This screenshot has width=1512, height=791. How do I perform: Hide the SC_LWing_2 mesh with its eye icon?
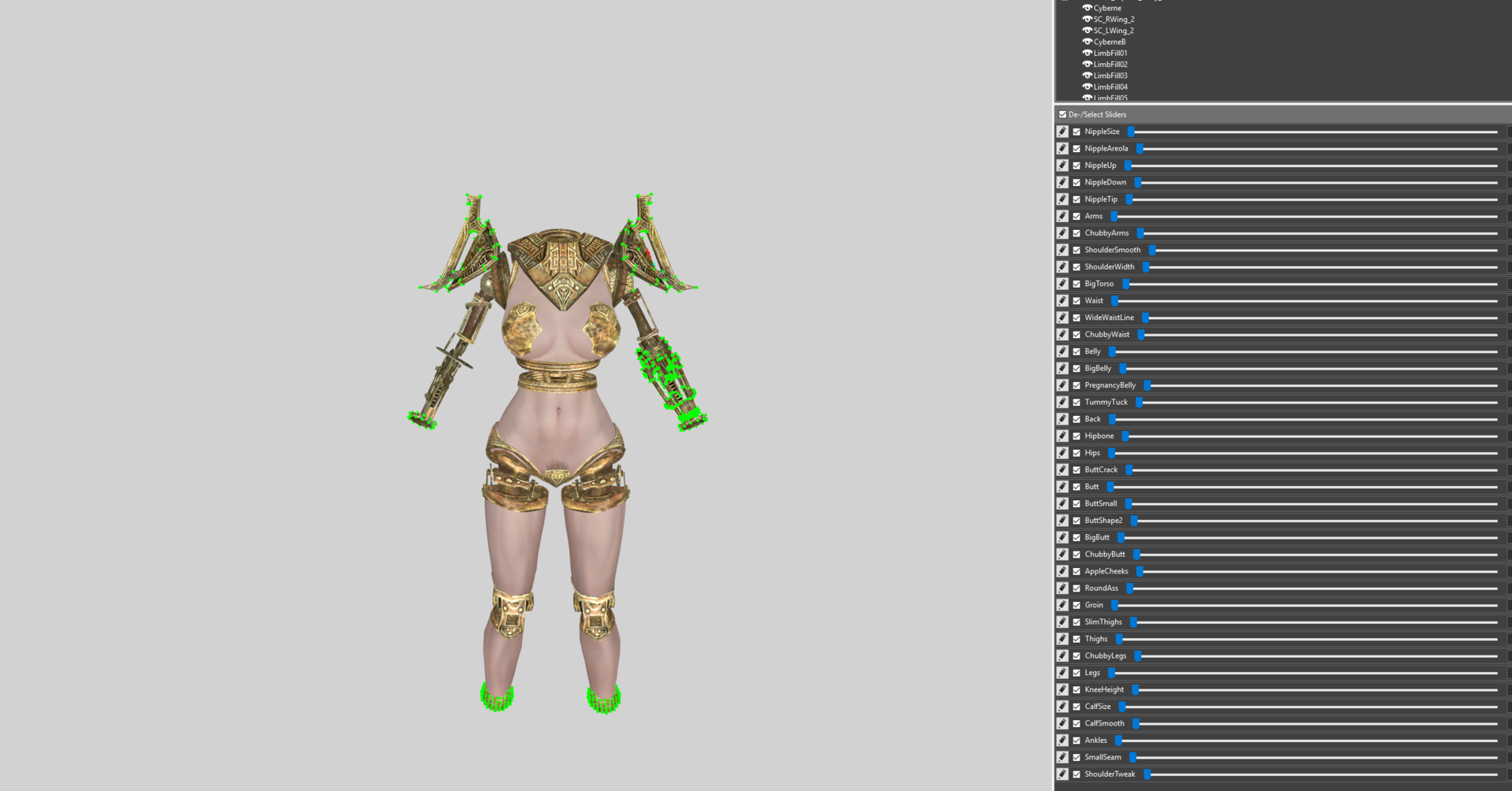point(1087,31)
